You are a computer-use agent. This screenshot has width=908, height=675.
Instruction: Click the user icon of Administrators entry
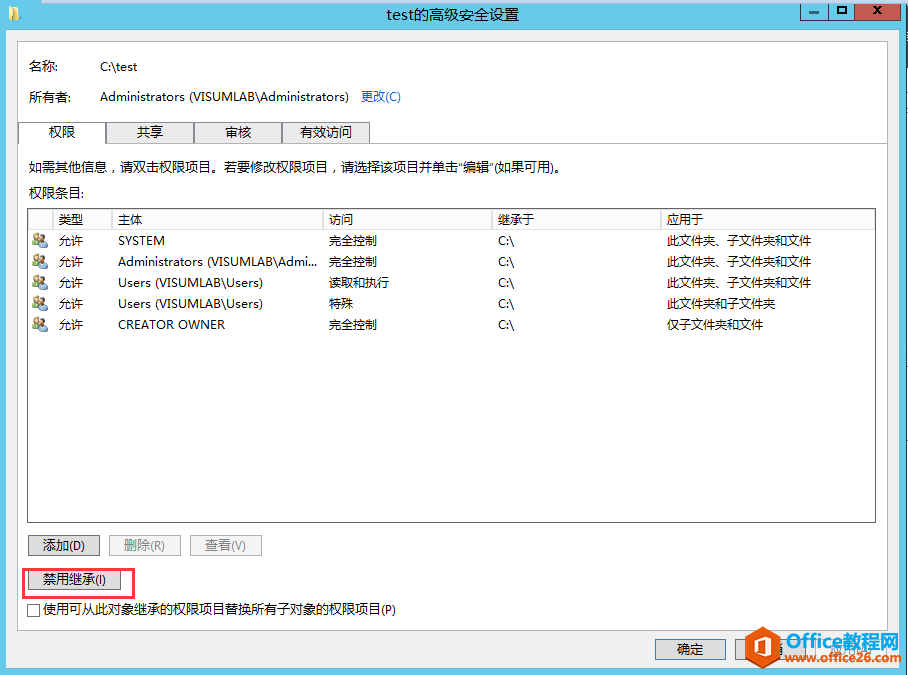pos(40,261)
